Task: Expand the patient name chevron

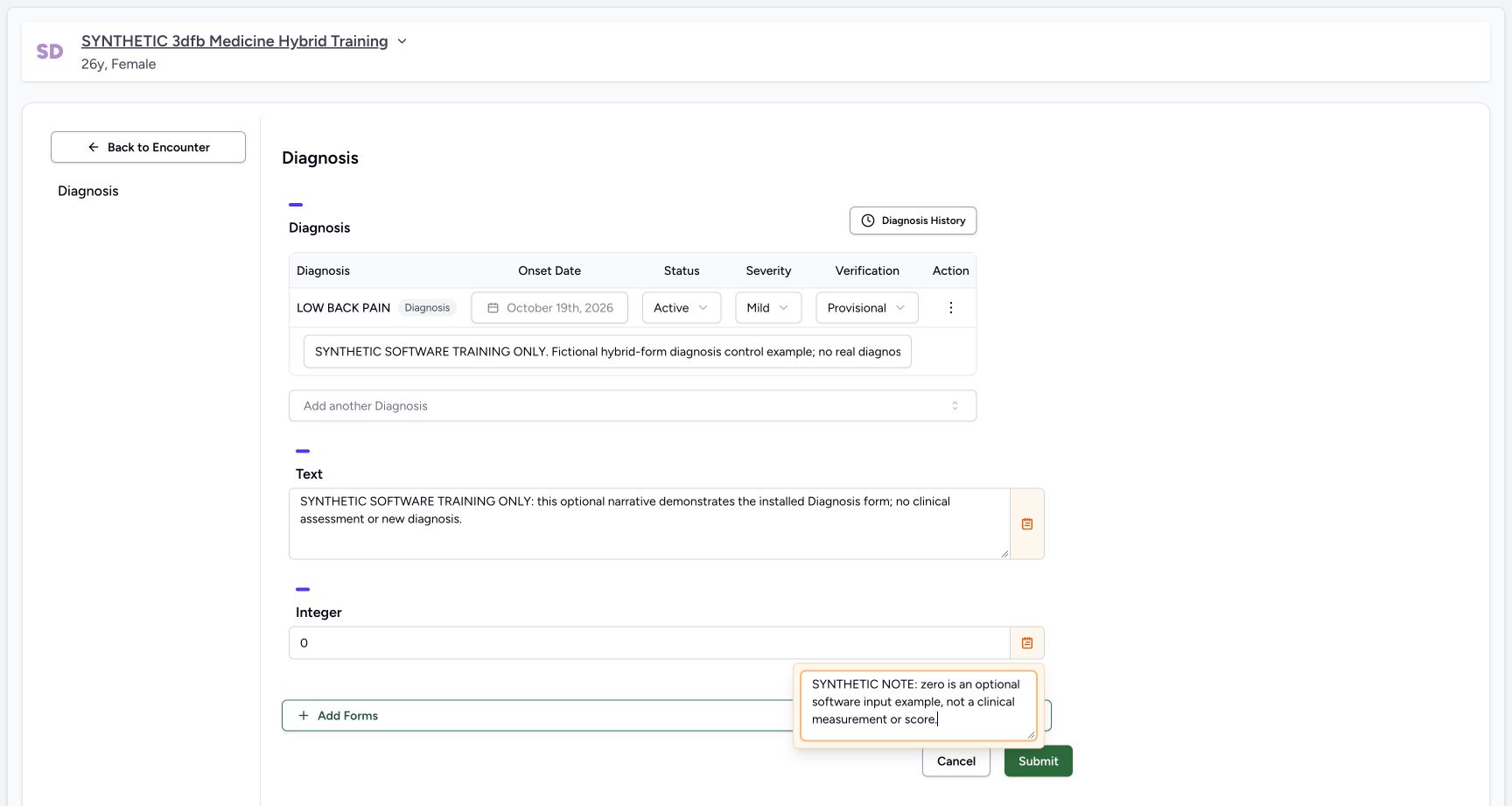Action: click(x=402, y=41)
